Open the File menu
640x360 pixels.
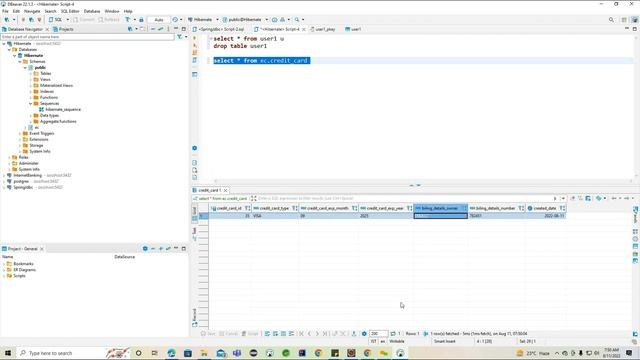[5, 11]
